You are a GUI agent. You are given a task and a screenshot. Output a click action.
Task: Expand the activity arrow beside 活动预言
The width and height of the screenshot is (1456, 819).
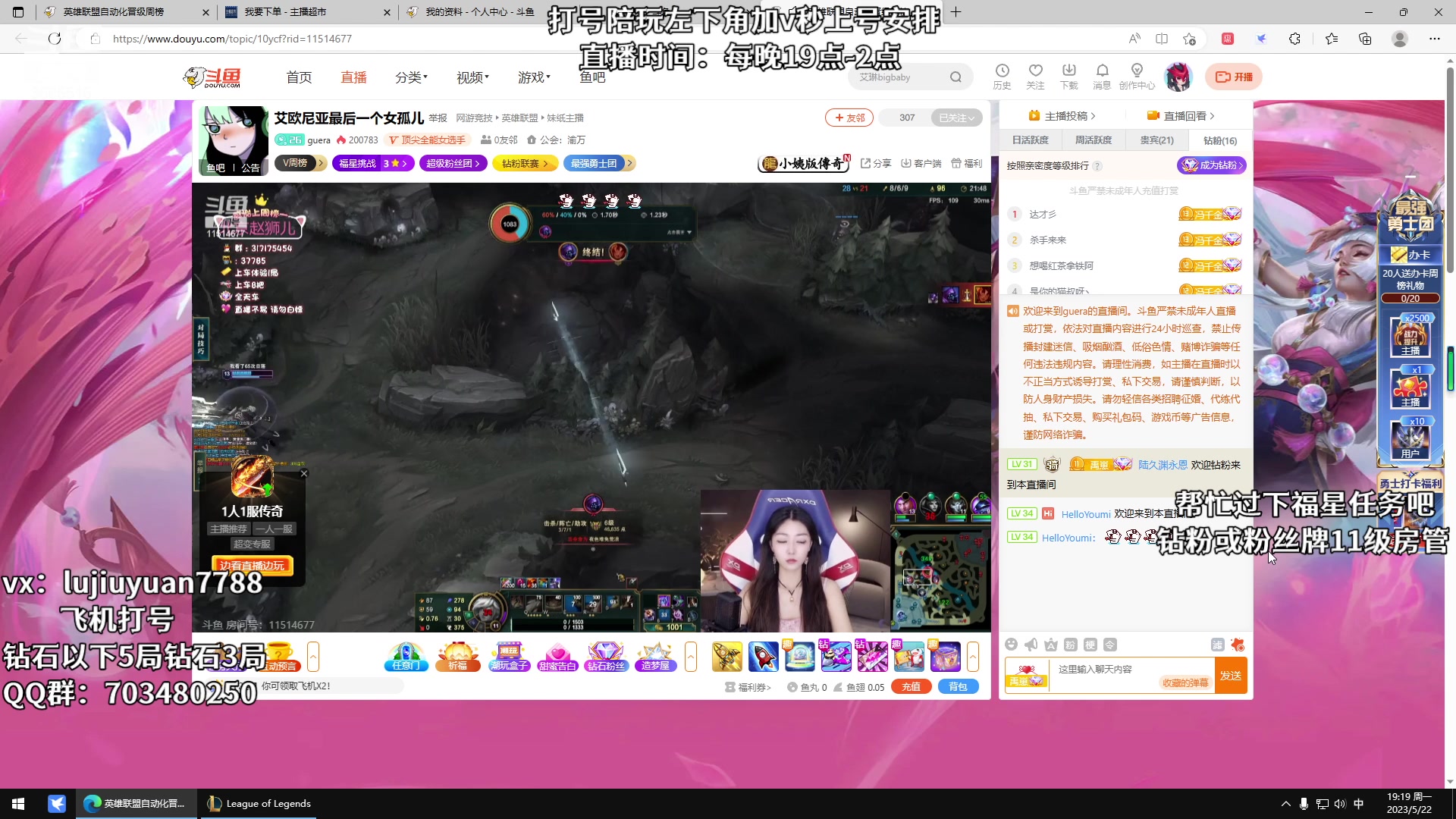coord(313,657)
